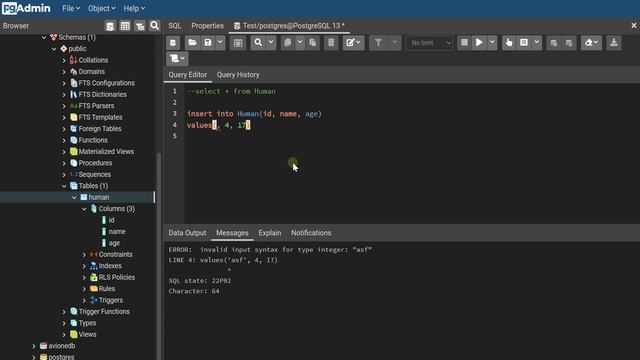The width and height of the screenshot is (640, 360).
Task: Click the Explain hand icon
Action: (509, 43)
